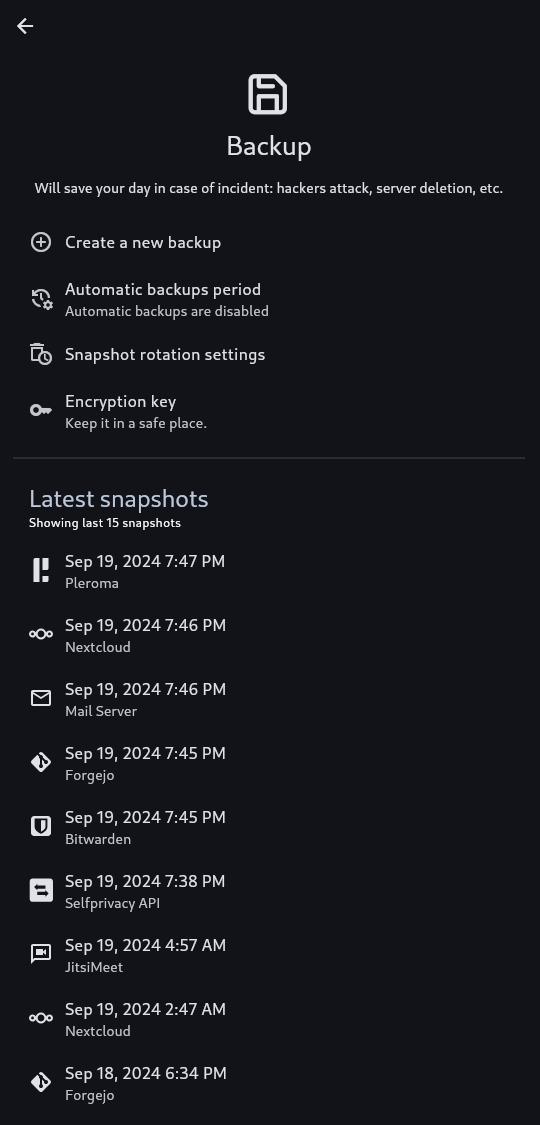Click the JitsiMeet video chat icon
Image resolution: width=540 pixels, height=1125 pixels.
pyautogui.click(x=41, y=954)
